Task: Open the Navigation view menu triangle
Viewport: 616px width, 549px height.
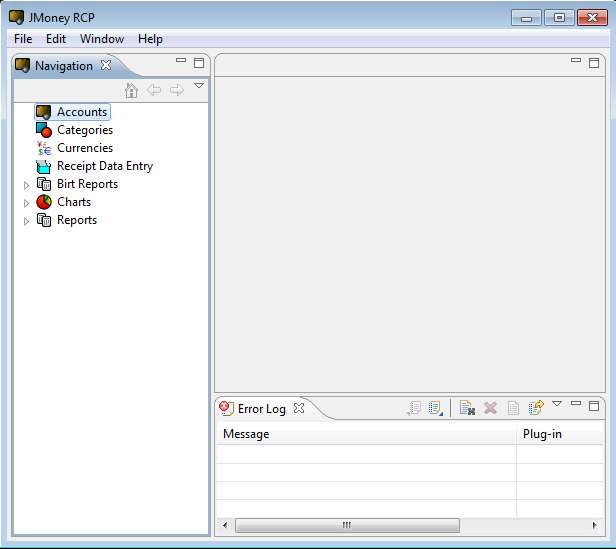Action: [x=199, y=85]
